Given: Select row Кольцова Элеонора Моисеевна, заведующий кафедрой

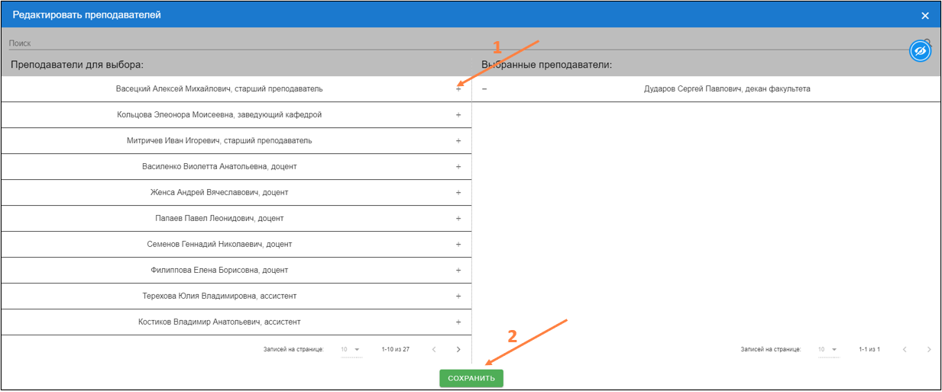Looking at the screenshot, I should click(236, 115).
